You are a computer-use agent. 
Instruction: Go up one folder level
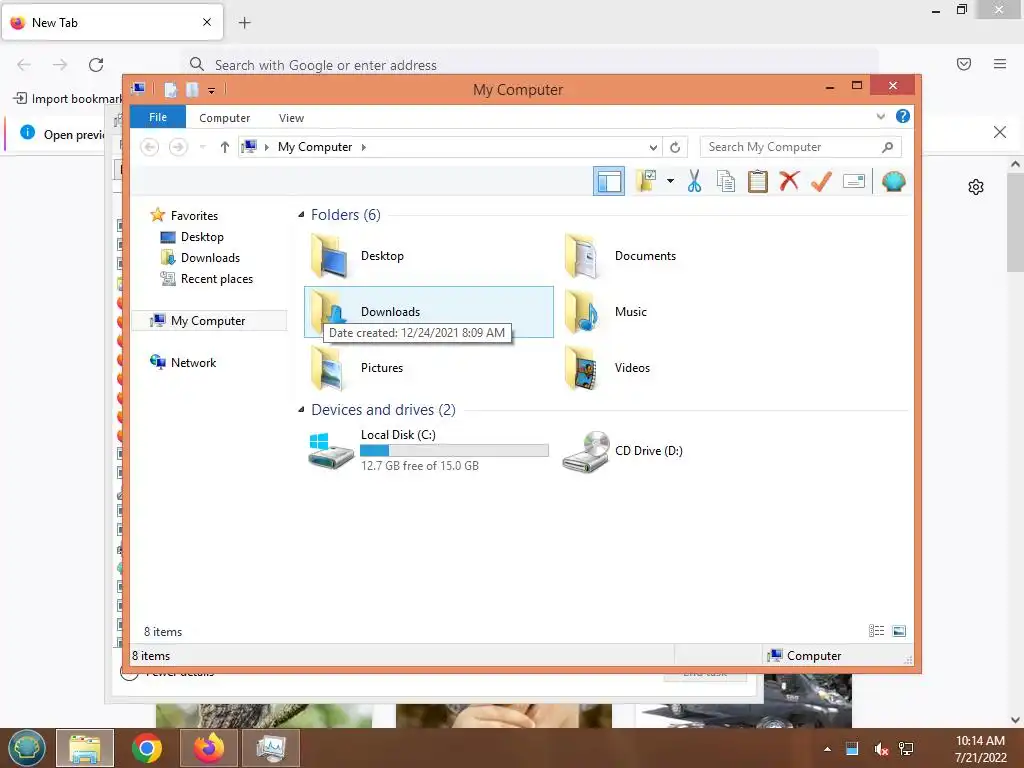[x=225, y=147]
